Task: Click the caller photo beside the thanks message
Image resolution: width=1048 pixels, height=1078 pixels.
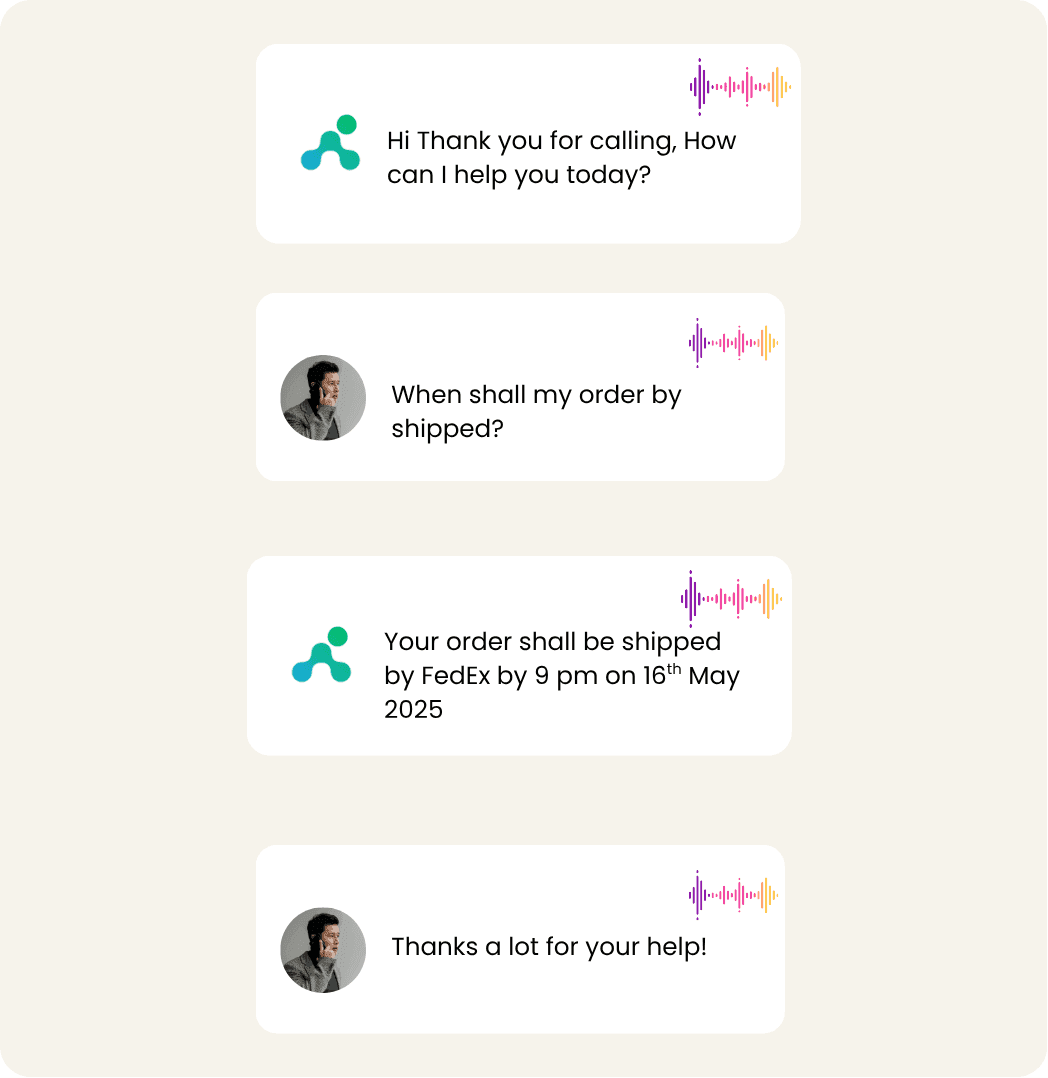Action: pos(323,950)
